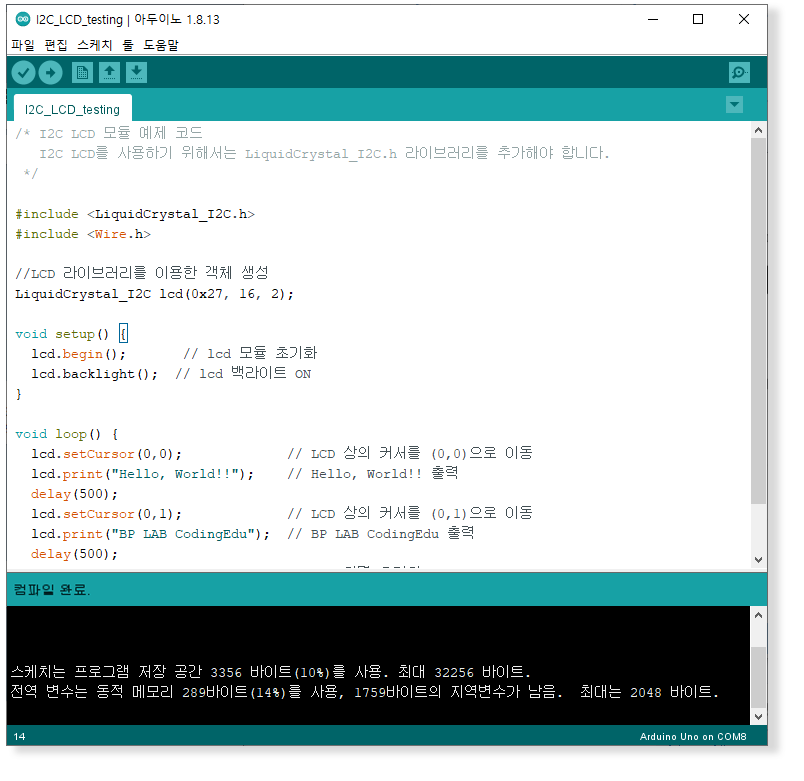Click the //LCD 라이브러리를 이용한 객체 생성 comment

142,273
